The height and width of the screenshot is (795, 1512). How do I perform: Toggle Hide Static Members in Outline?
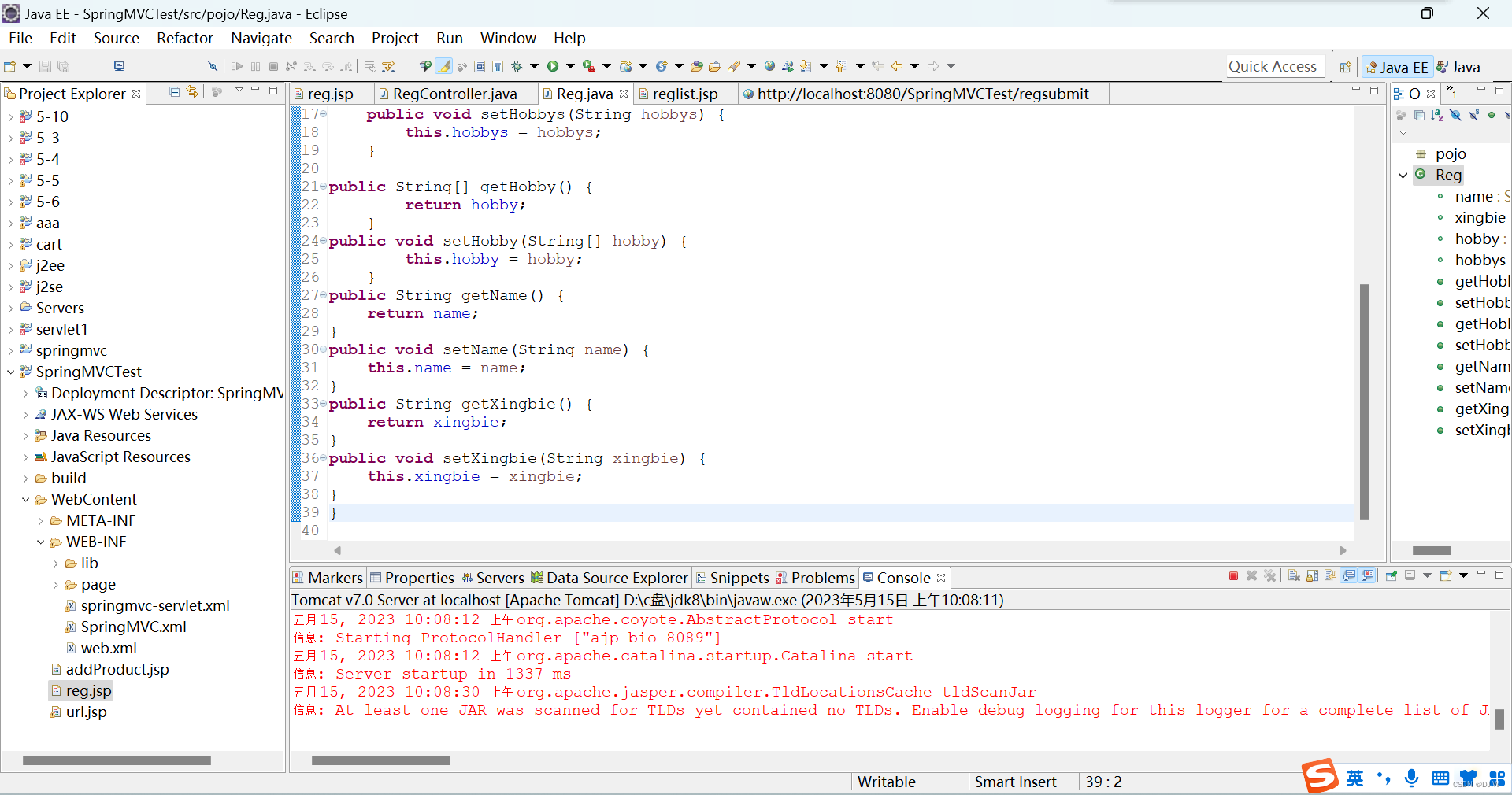(x=1473, y=115)
